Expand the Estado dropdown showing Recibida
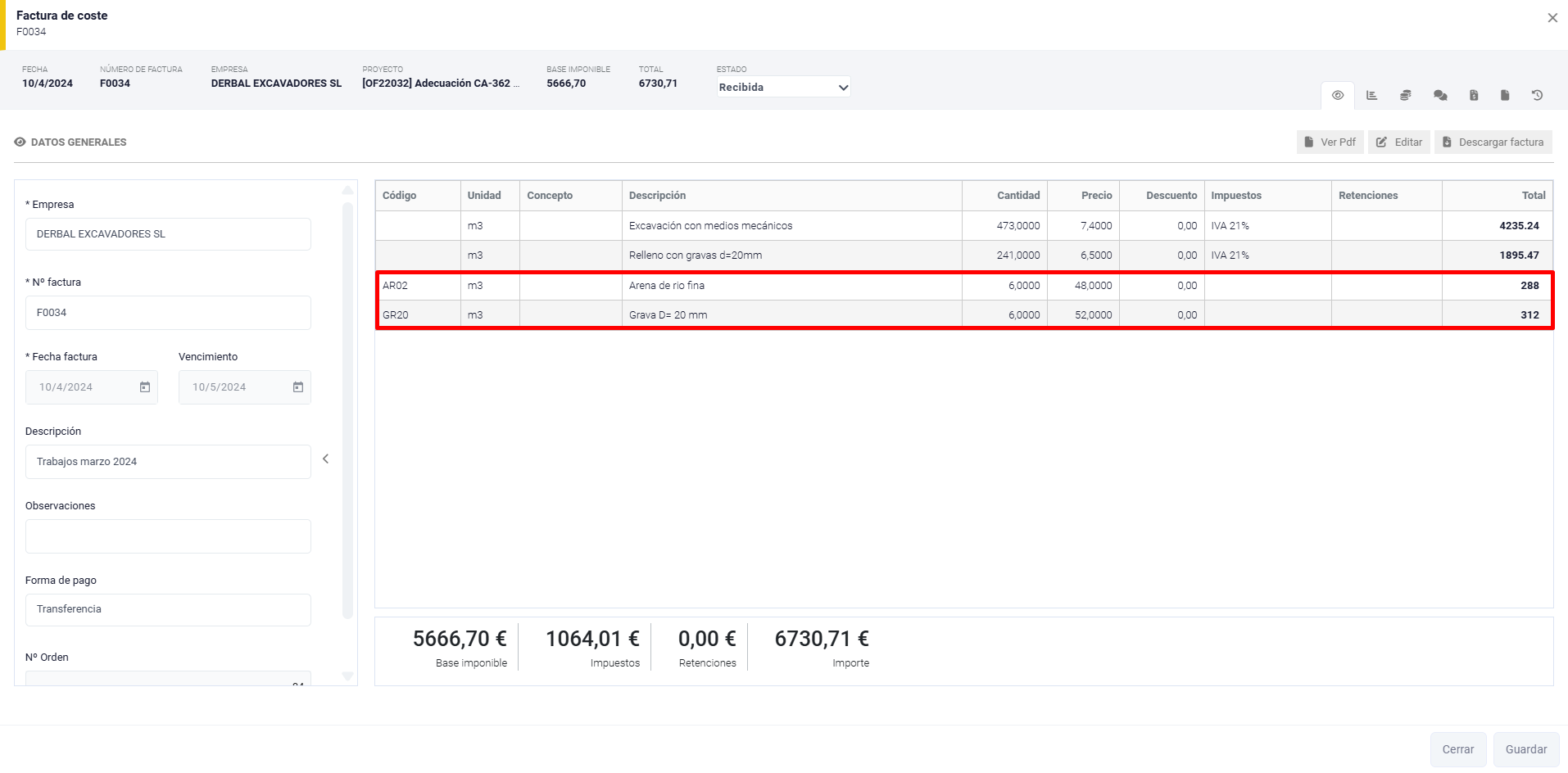Image resolution: width=1568 pixels, height=773 pixels. click(x=783, y=88)
